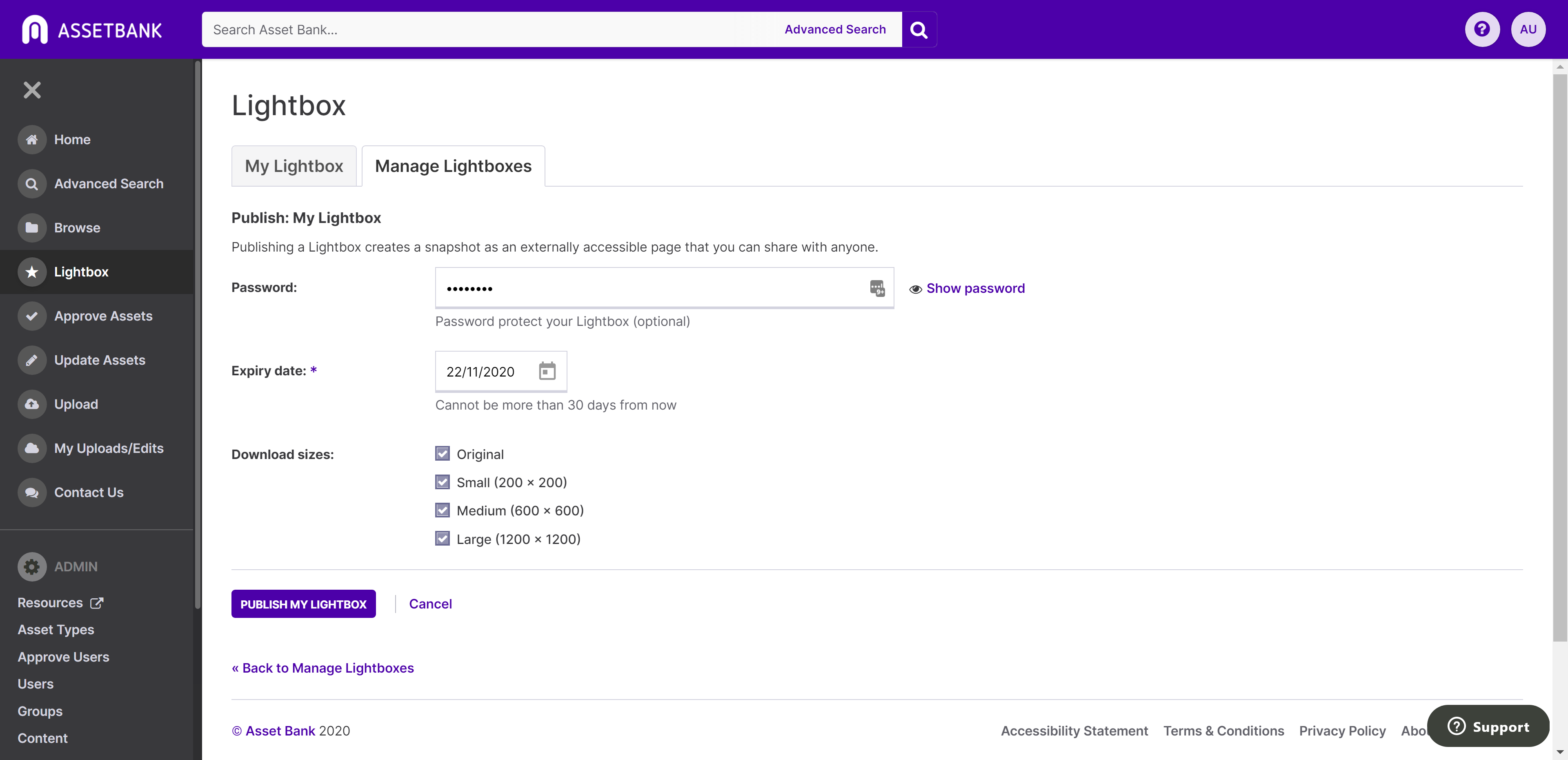Click the My Uploads/Edits cloud icon
This screenshot has height=760, width=1568.
[x=32, y=448]
